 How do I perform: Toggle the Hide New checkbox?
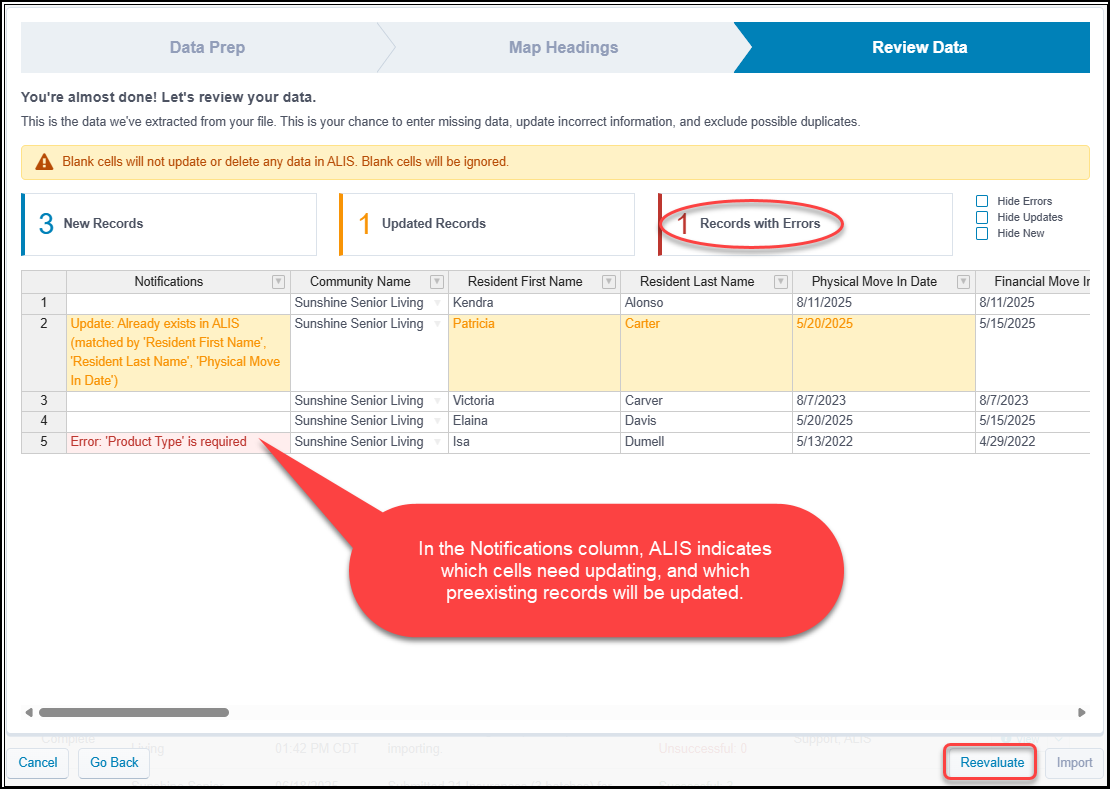(982, 233)
